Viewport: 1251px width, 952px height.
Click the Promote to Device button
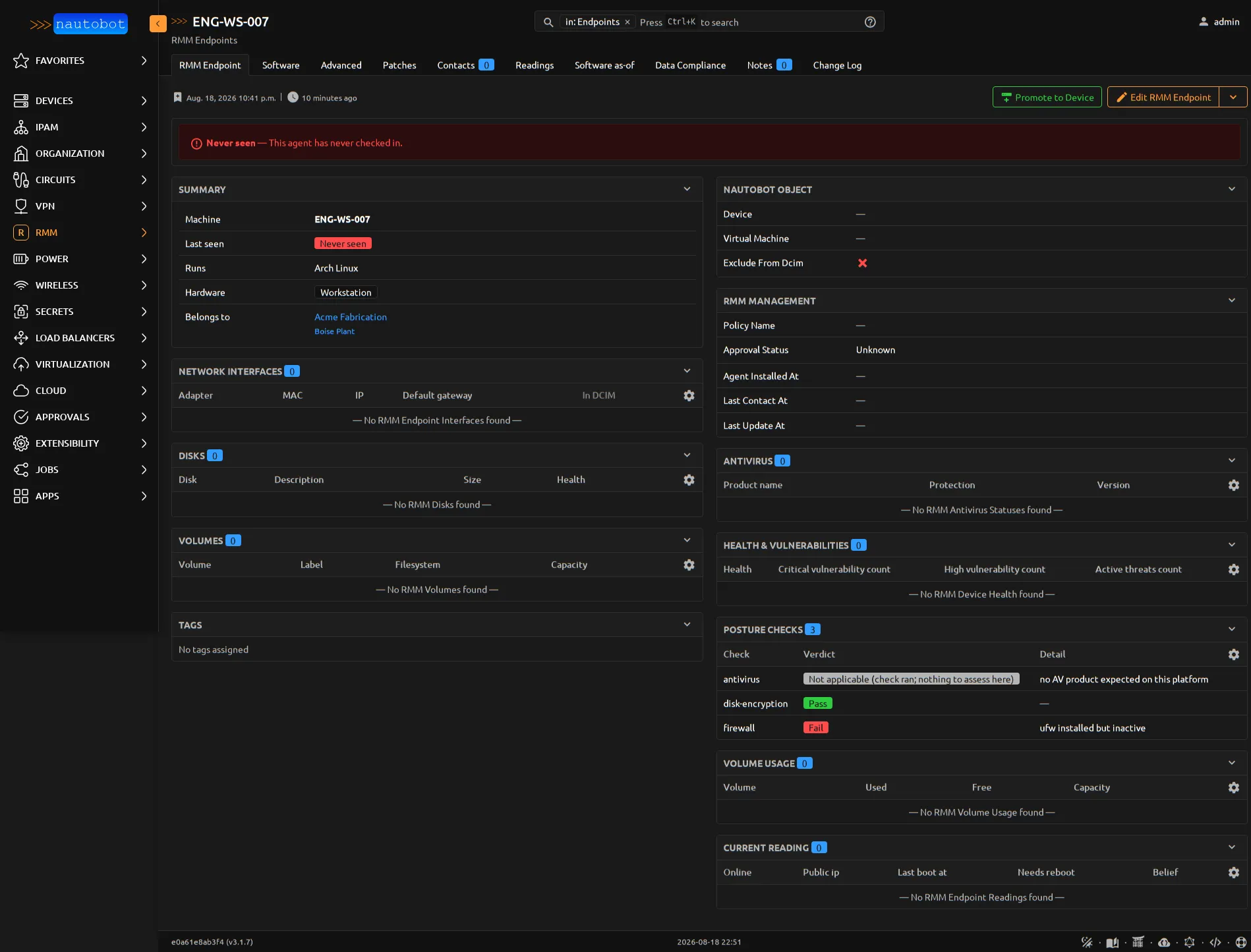pos(1047,97)
